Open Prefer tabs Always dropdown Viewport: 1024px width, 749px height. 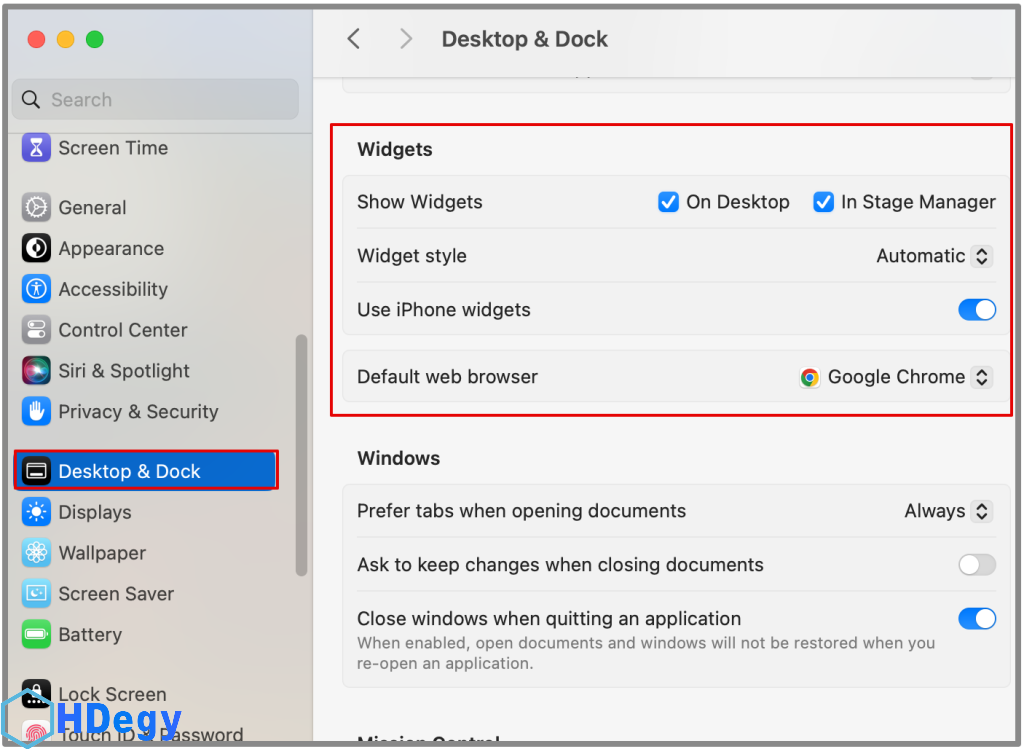pos(947,511)
